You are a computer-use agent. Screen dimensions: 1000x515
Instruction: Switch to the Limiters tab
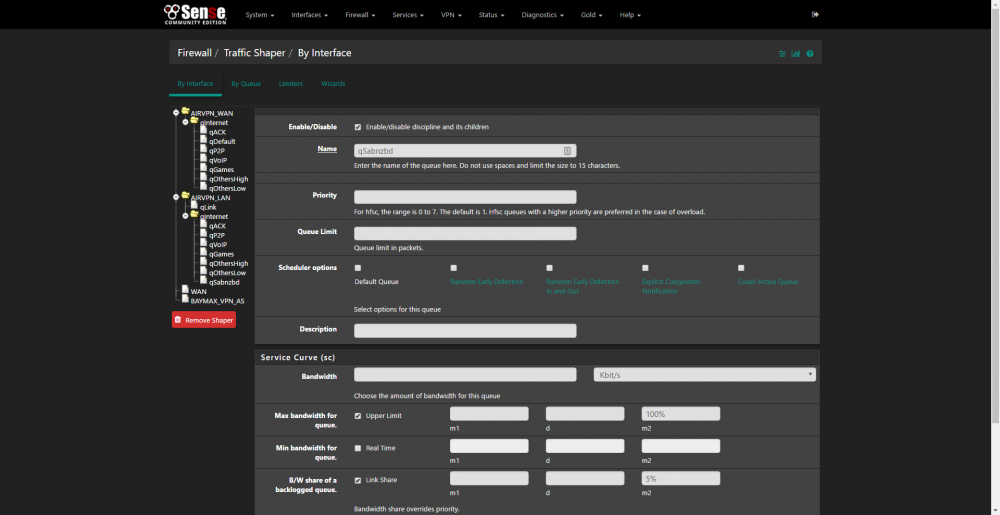[x=291, y=83]
